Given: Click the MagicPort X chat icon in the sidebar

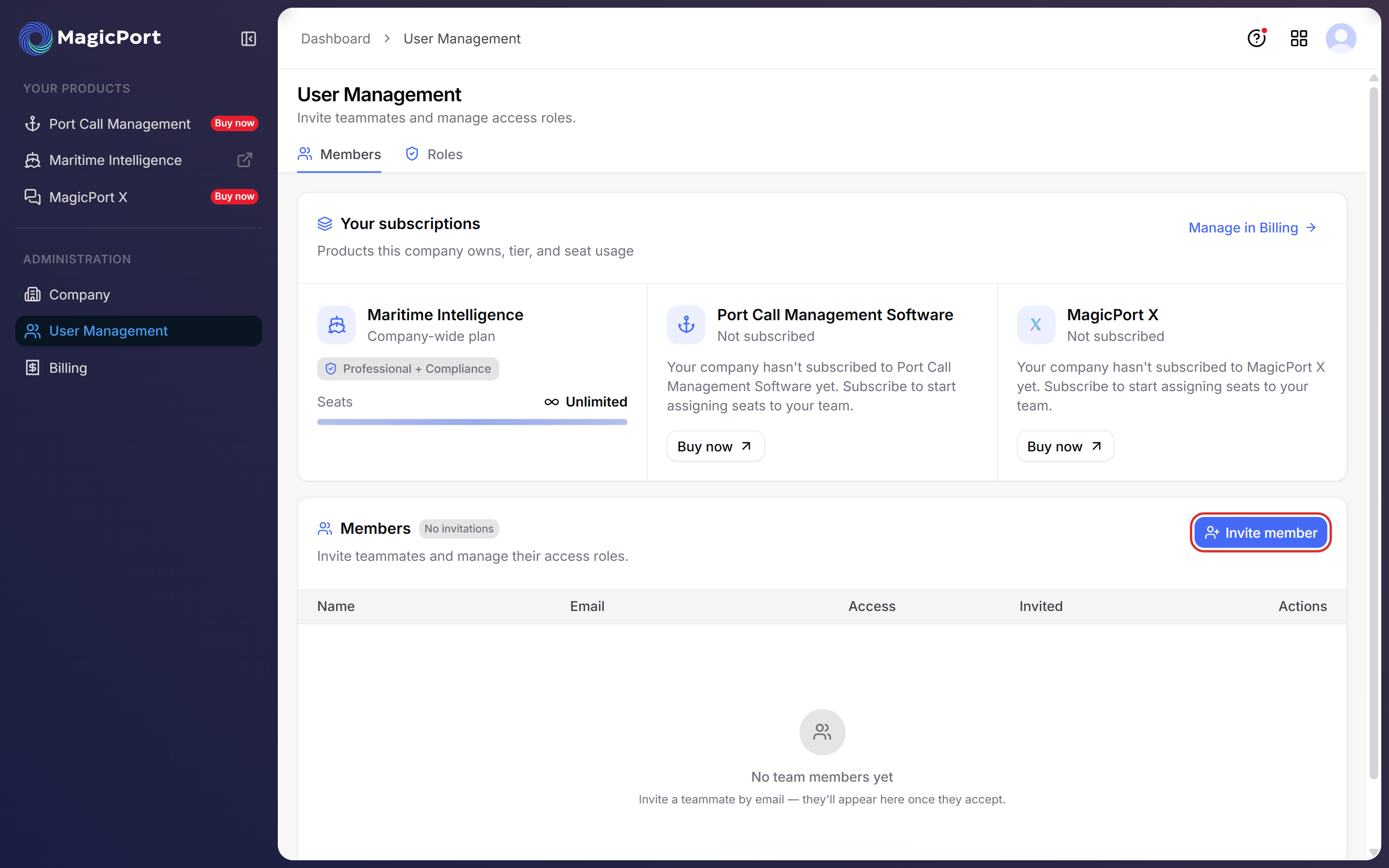Looking at the screenshot, I should (x=33, y=197).
